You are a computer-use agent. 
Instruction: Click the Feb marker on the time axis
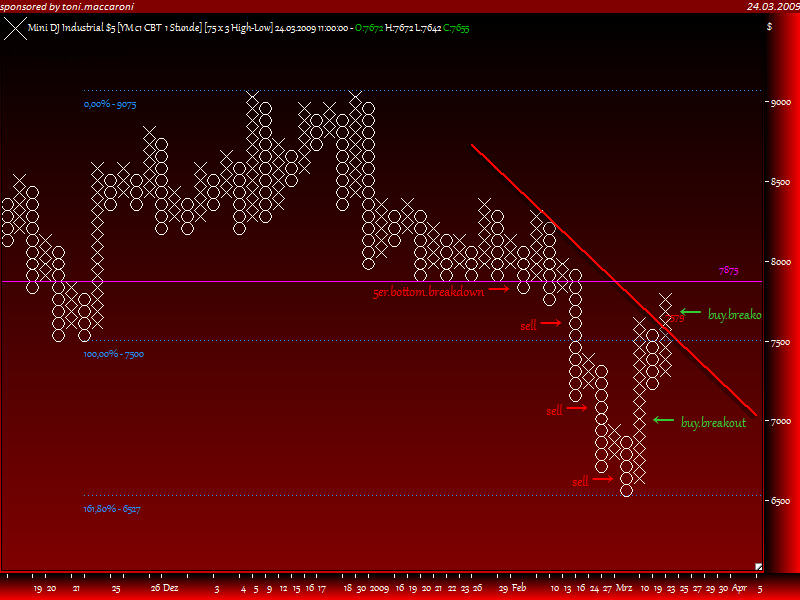coord(519,587)
